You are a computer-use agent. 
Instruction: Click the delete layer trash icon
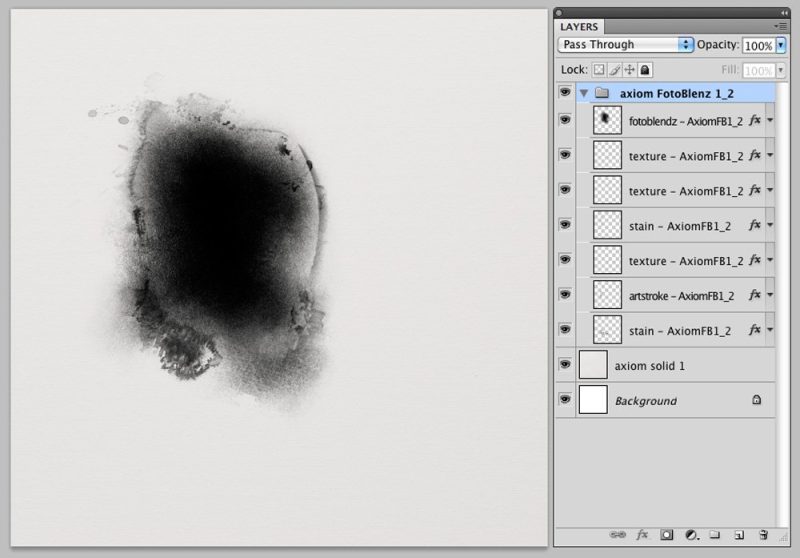tap(763, 535)
